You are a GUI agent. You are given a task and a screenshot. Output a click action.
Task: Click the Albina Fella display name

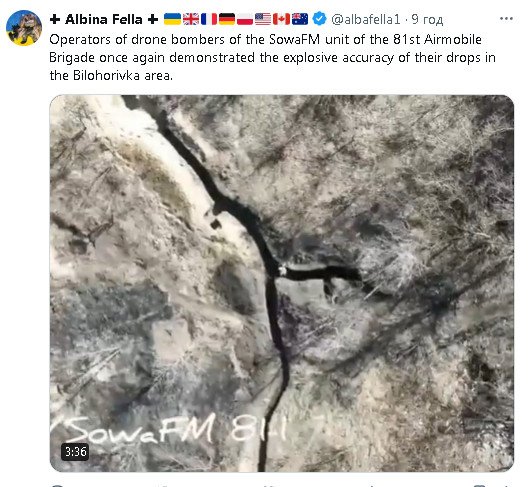coord(104,20)
